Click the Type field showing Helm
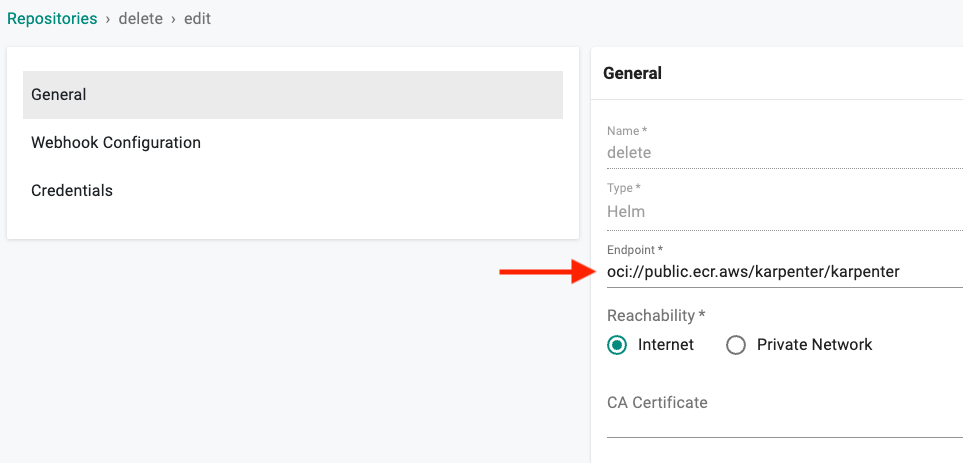Viewport: 963px width, 463px height. pyautogui.click(x=785, y=212)
